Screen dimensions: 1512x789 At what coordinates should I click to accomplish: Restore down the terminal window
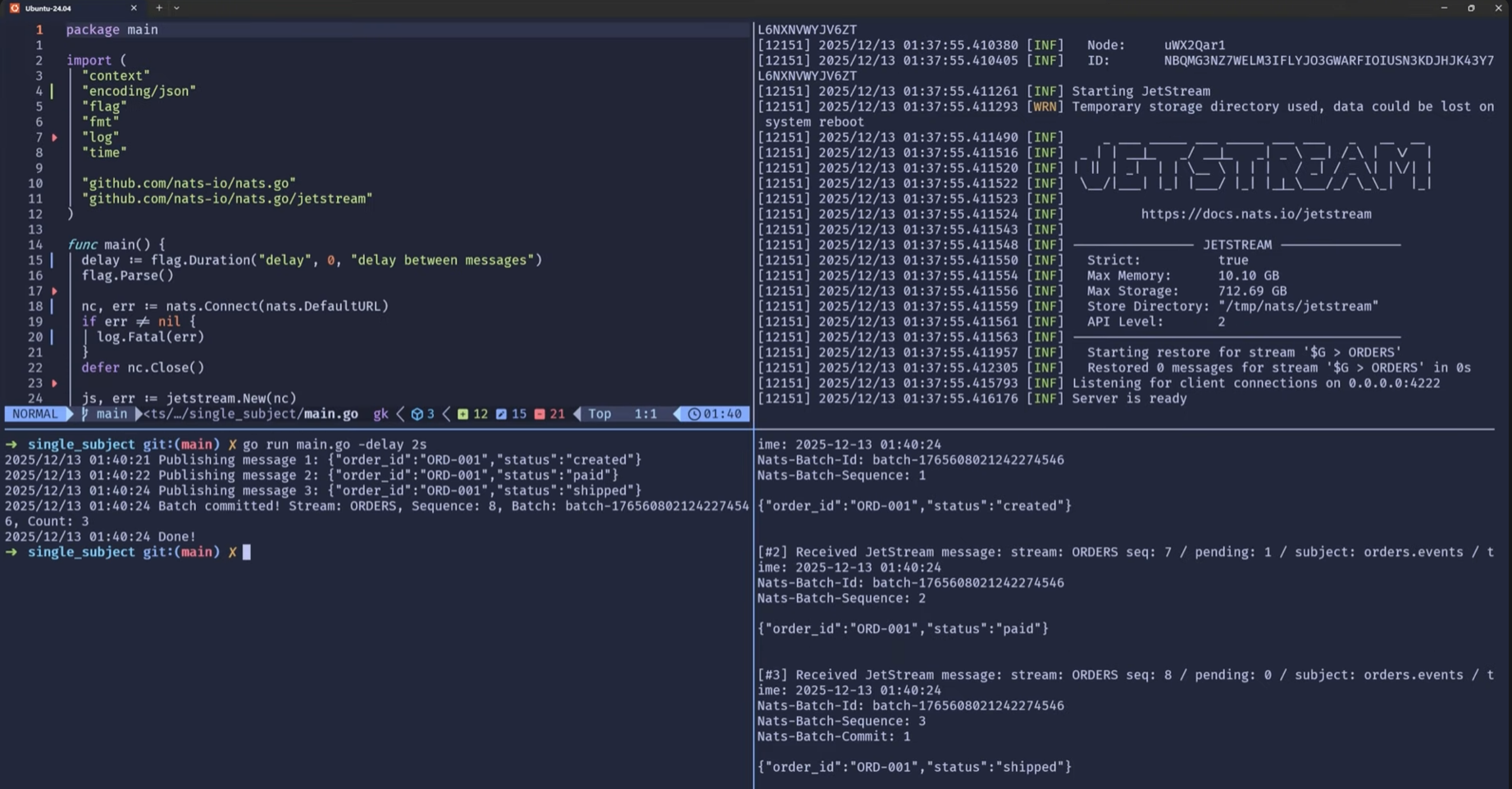click(x=1471, y=8)
